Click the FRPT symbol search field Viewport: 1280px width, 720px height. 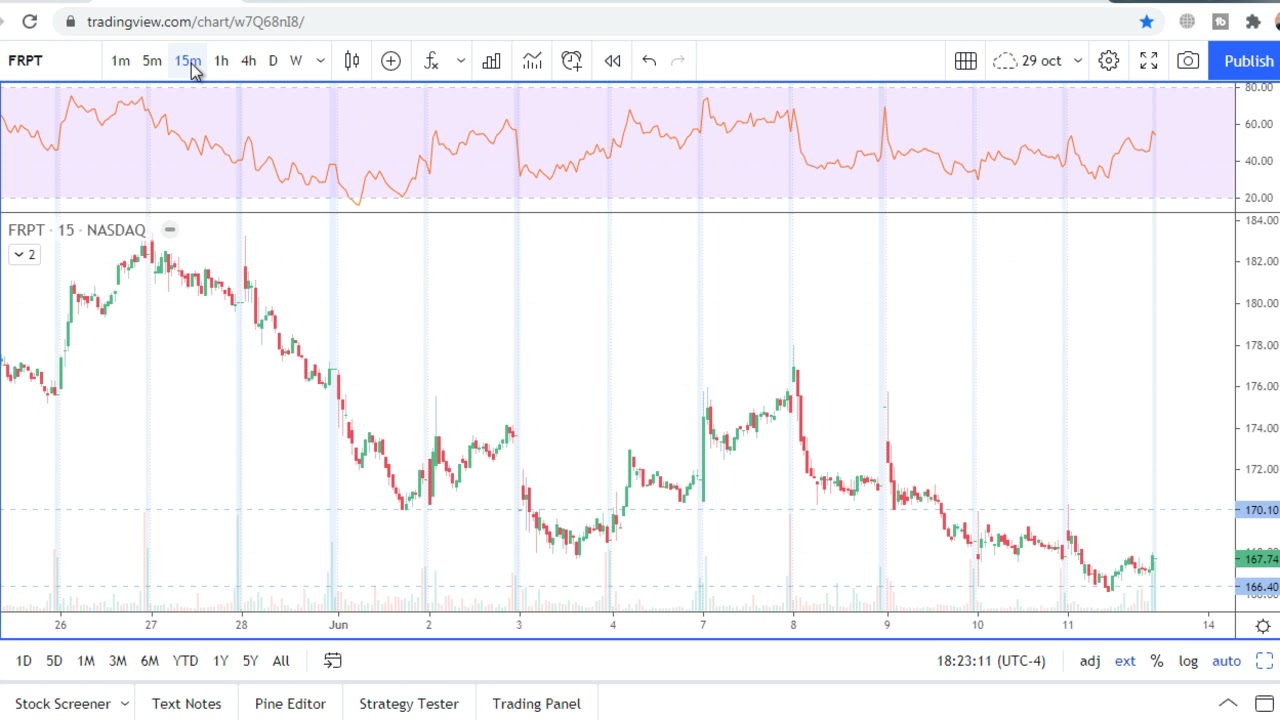[48, 61]
